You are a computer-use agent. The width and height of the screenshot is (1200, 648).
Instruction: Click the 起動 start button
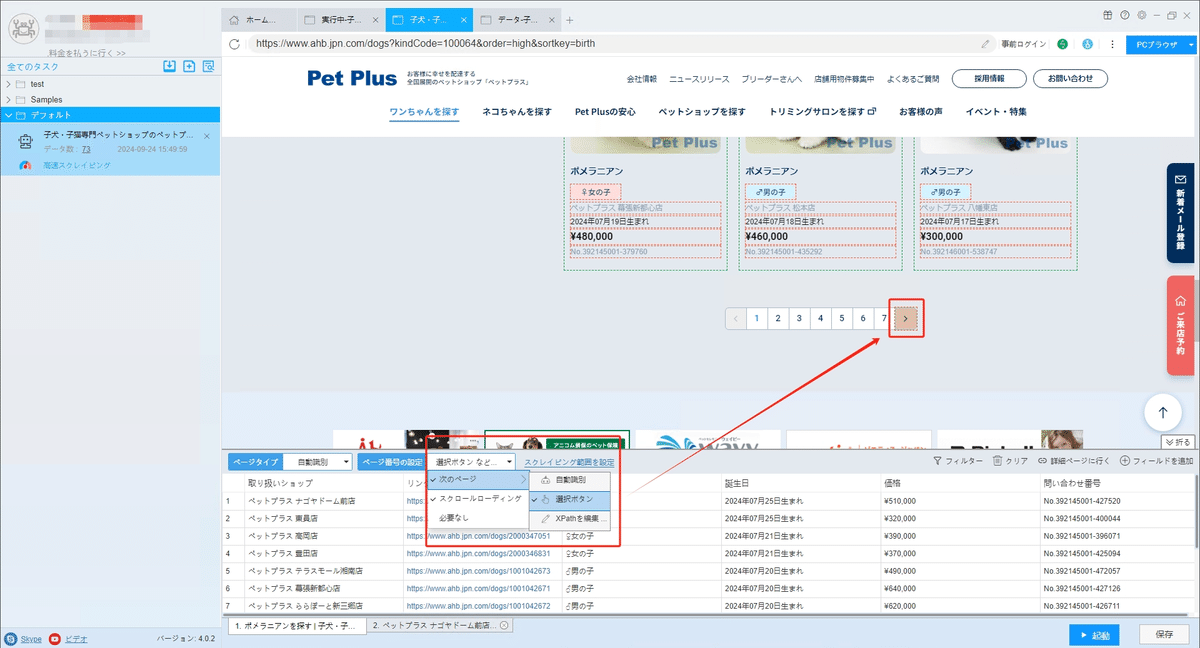coord(1094,634)
